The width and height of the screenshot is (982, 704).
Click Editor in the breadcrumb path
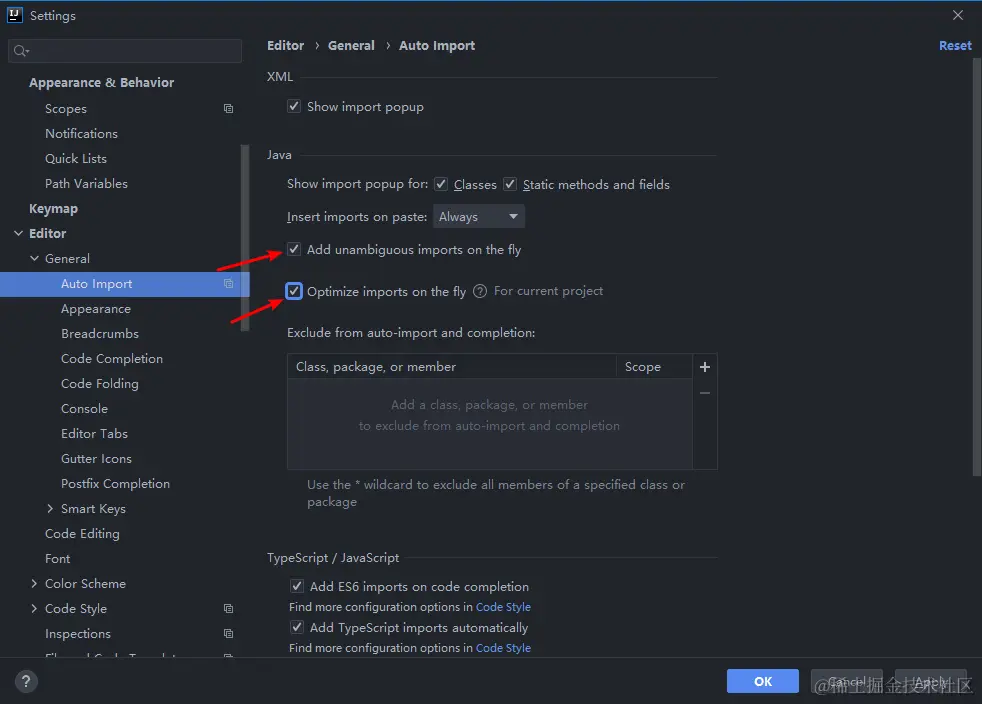286,46
